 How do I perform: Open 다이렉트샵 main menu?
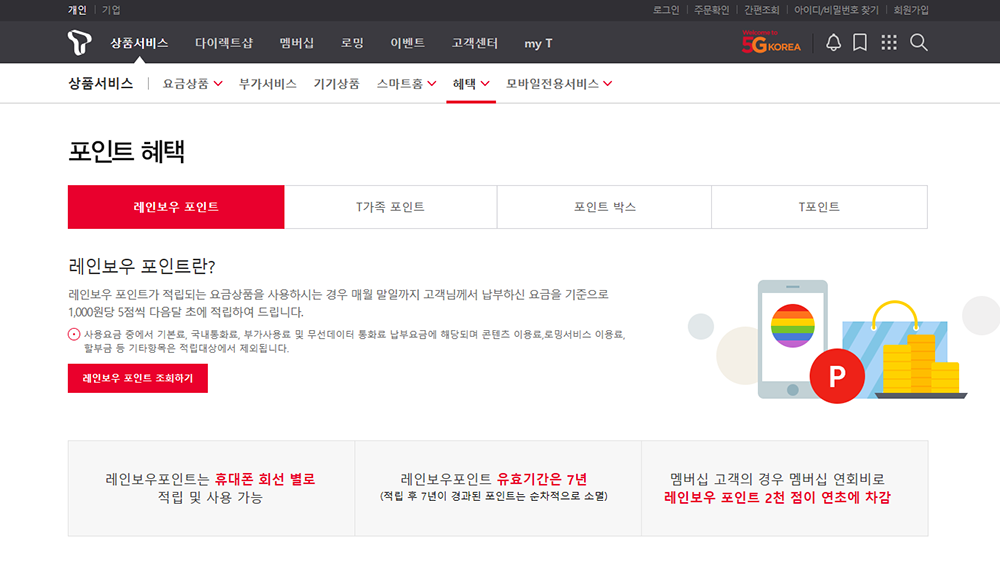coord(224,43)
